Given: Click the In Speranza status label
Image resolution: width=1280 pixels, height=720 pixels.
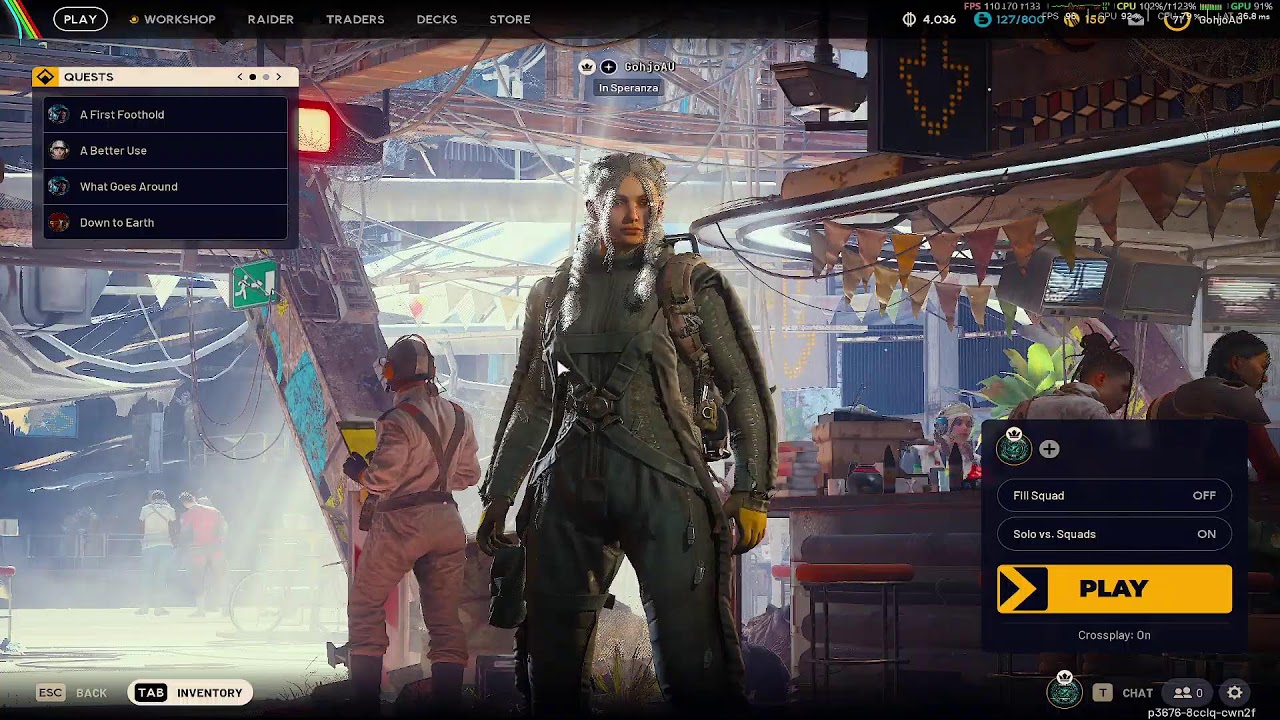Looking at the screenshot, I should point(628,88).
